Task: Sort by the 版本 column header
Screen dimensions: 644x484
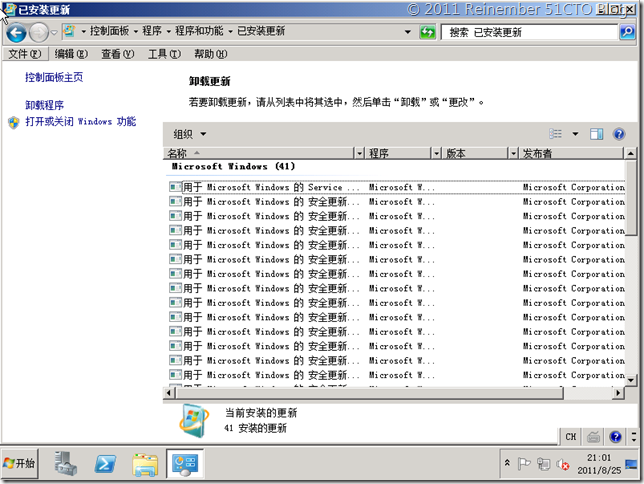Action: point(475,153)
